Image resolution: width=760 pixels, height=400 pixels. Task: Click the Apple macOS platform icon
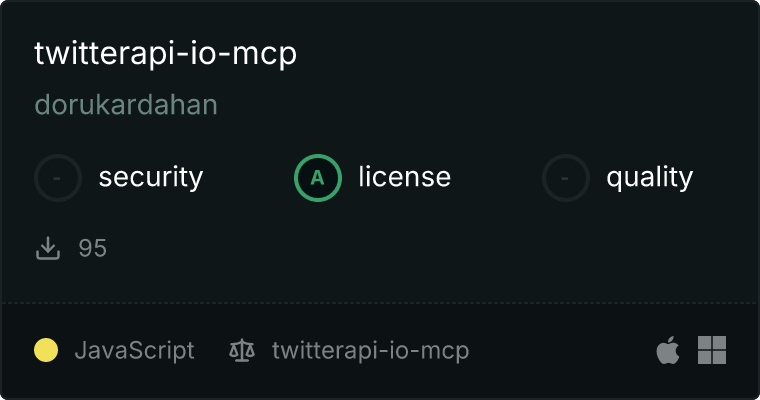[x=668, y=350]
